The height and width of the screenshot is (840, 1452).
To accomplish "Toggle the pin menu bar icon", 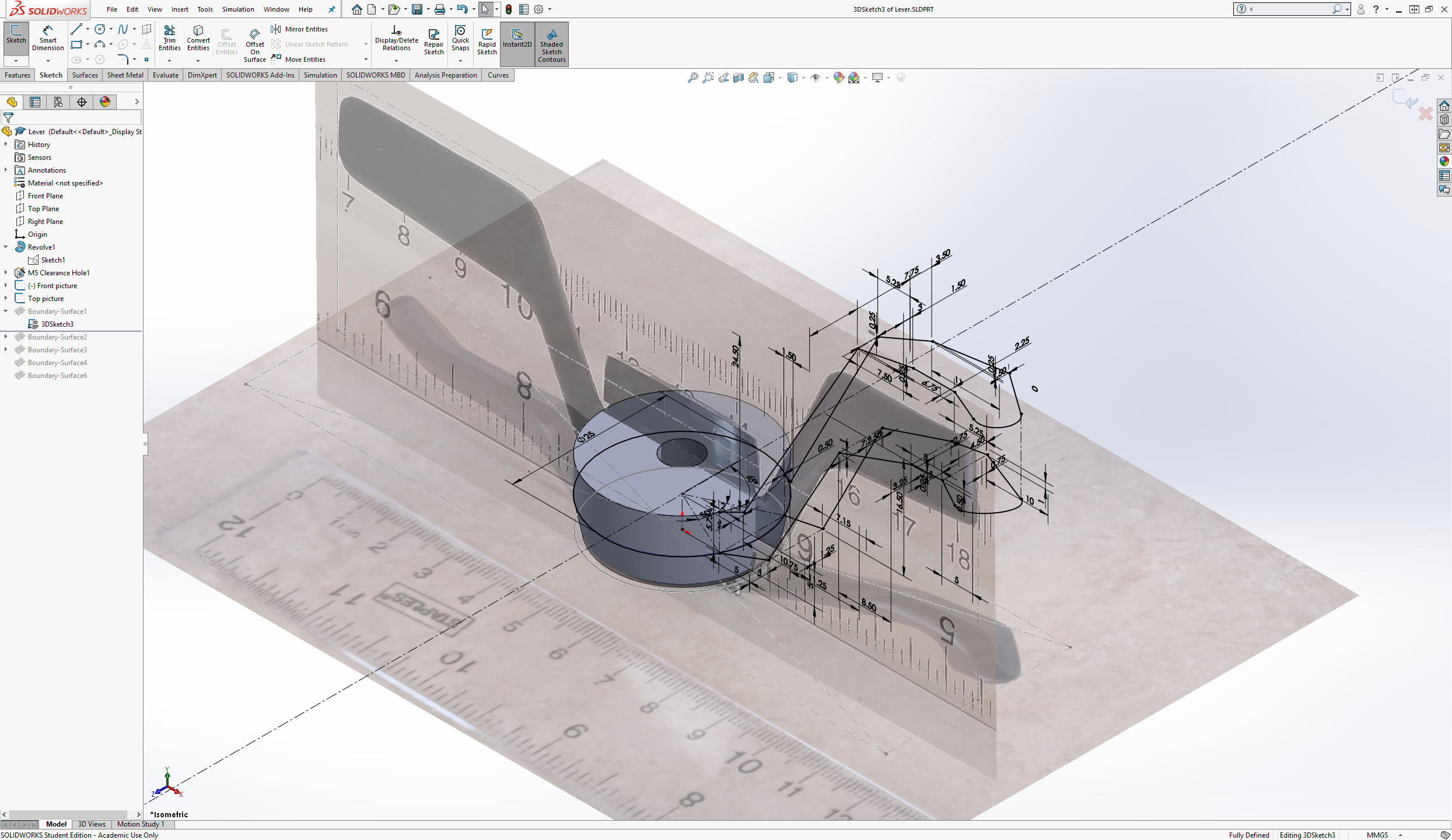I will pos(331,9).
